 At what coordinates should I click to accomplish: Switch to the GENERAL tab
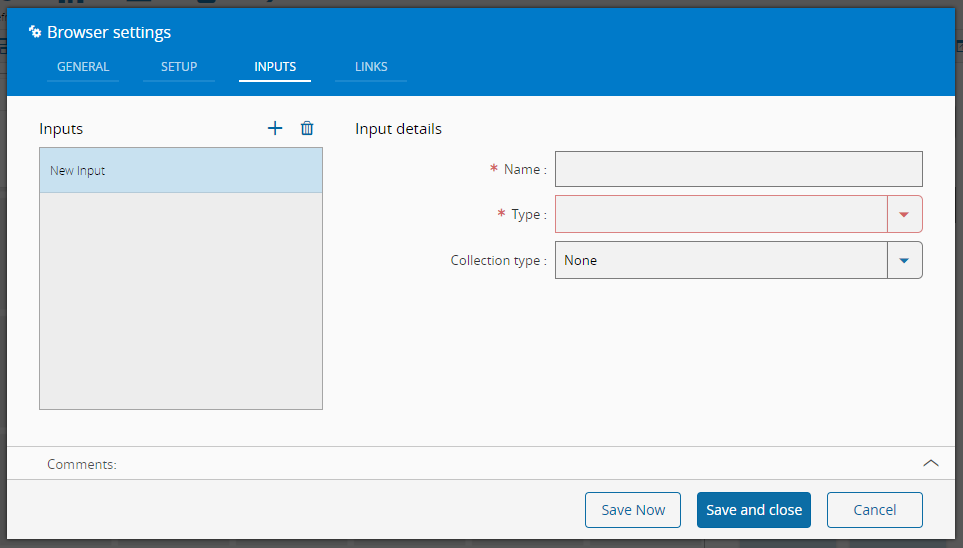click(x=83, y=67)
